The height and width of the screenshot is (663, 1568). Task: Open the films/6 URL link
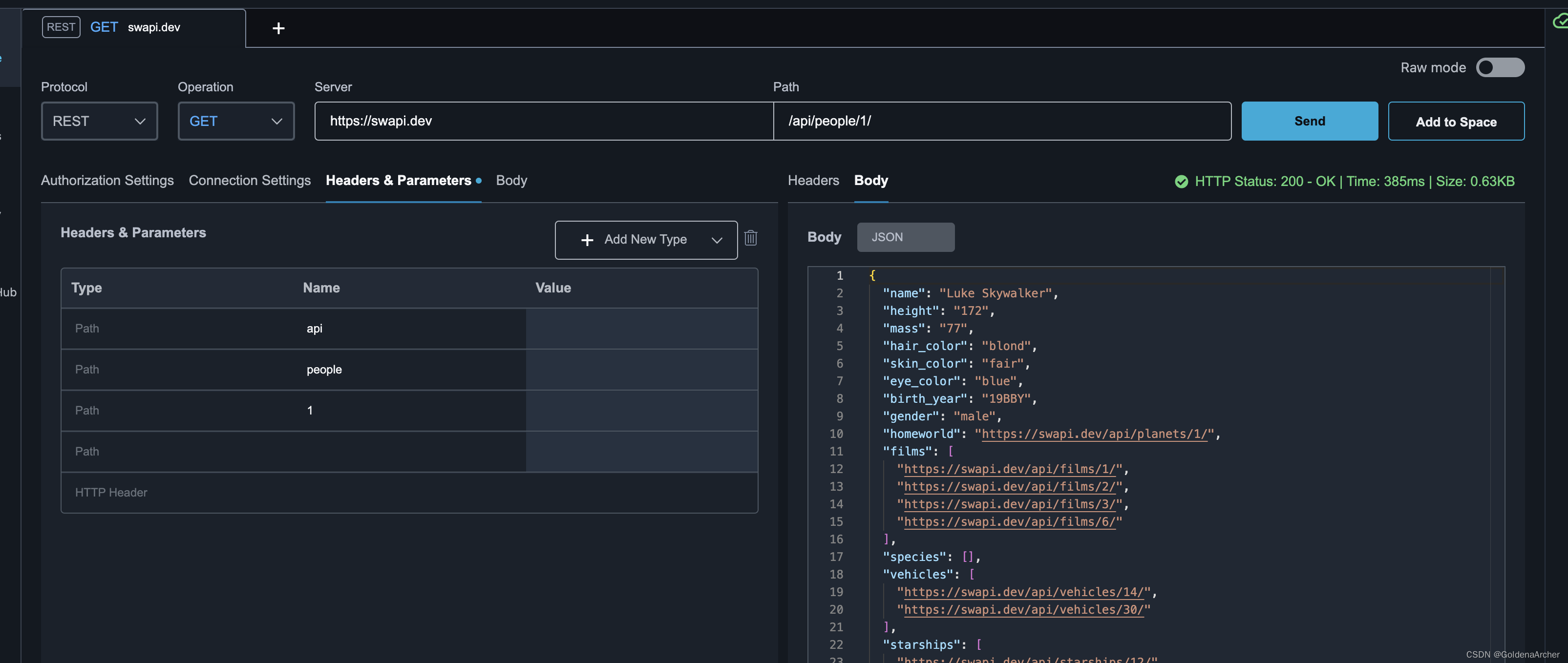tap(1010, 522)
